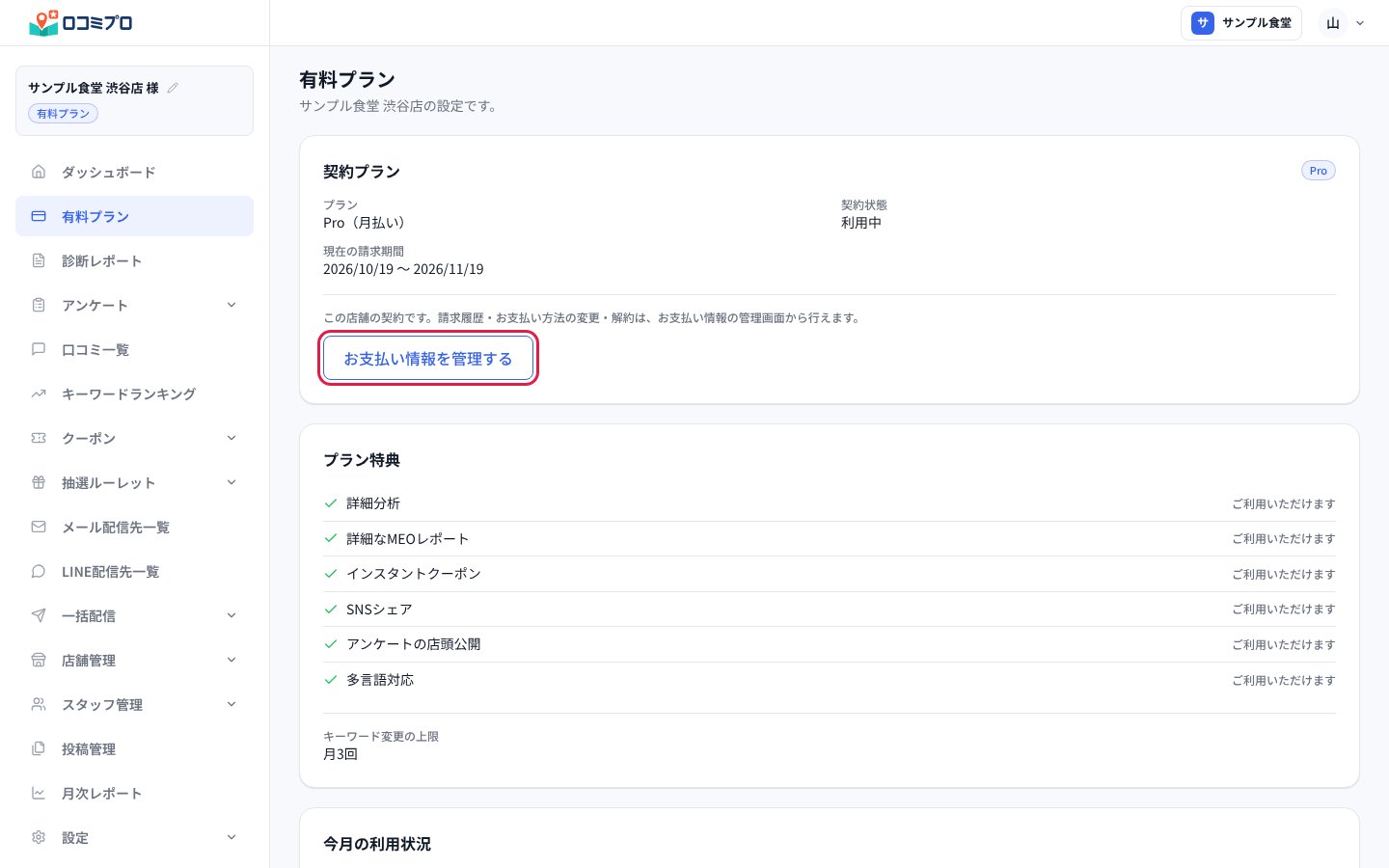The image size is (1389, 868).
Task: Expand the 店舗管理 submenu chevron
Action: click(x=231, y=660)
